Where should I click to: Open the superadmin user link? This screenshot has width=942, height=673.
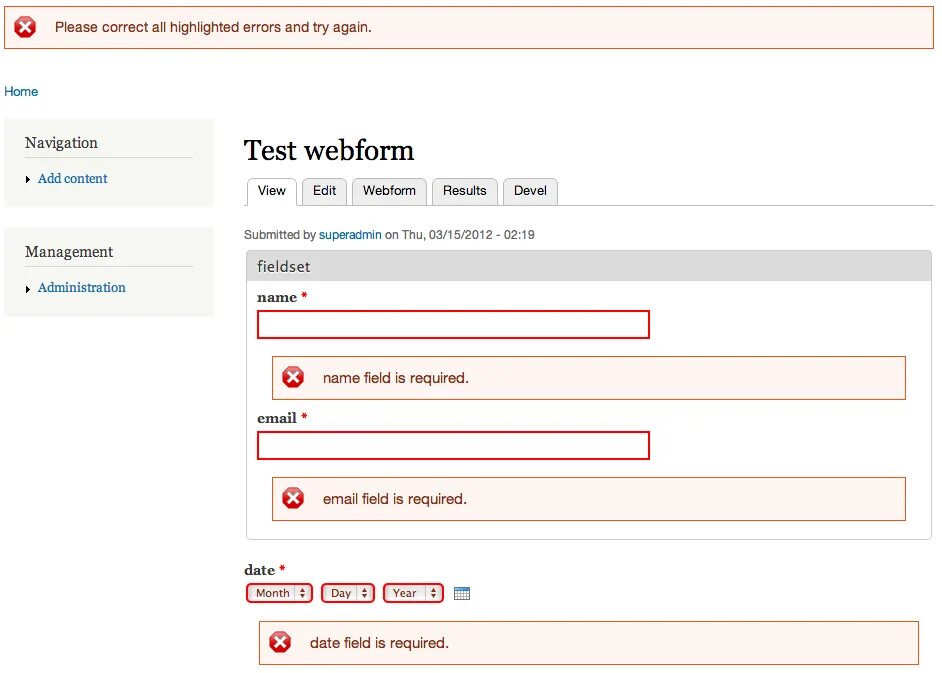[x=350, y=235]
